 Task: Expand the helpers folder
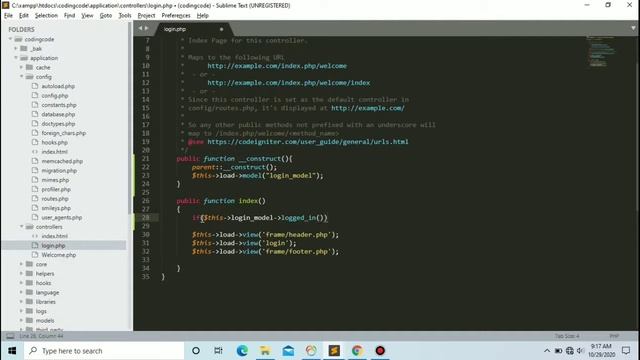(21, 273)
